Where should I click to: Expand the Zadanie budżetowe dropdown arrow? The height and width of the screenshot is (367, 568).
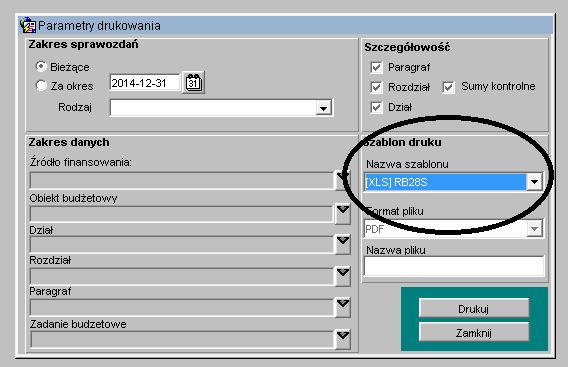pos(343,339)
